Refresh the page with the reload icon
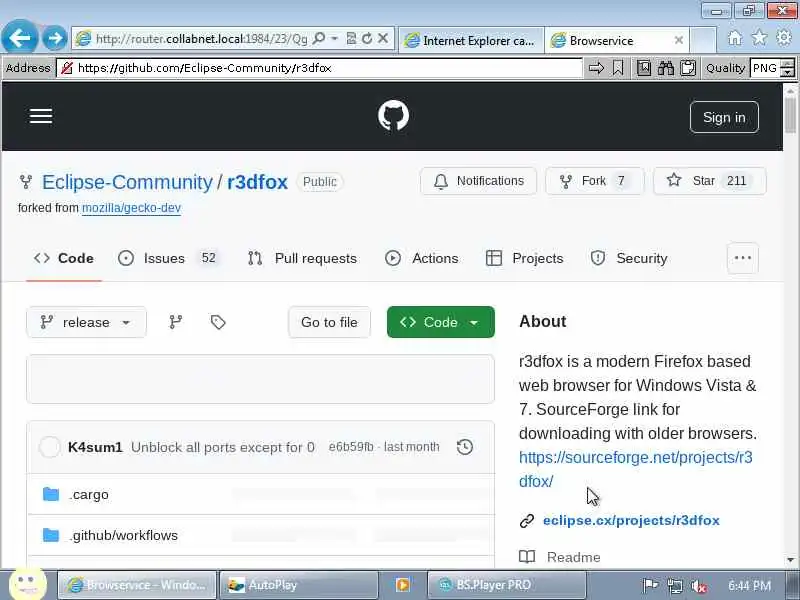800x600 pixels. [x=367, y=38]
